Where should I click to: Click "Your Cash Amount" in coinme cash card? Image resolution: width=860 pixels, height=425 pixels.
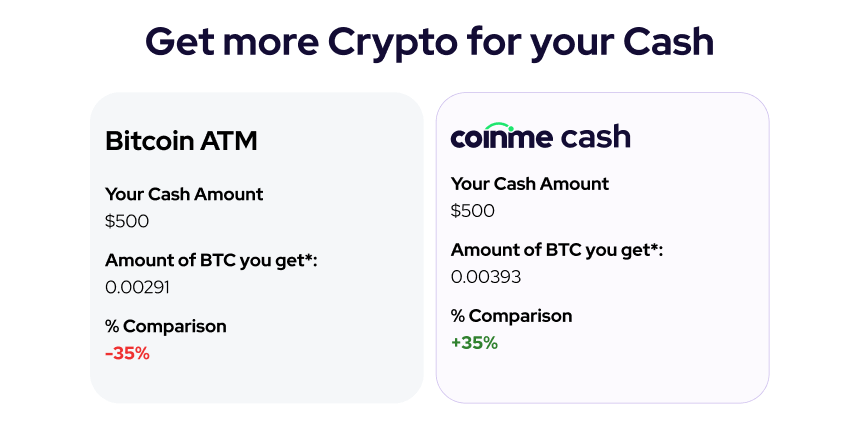[x=530, y=184]
